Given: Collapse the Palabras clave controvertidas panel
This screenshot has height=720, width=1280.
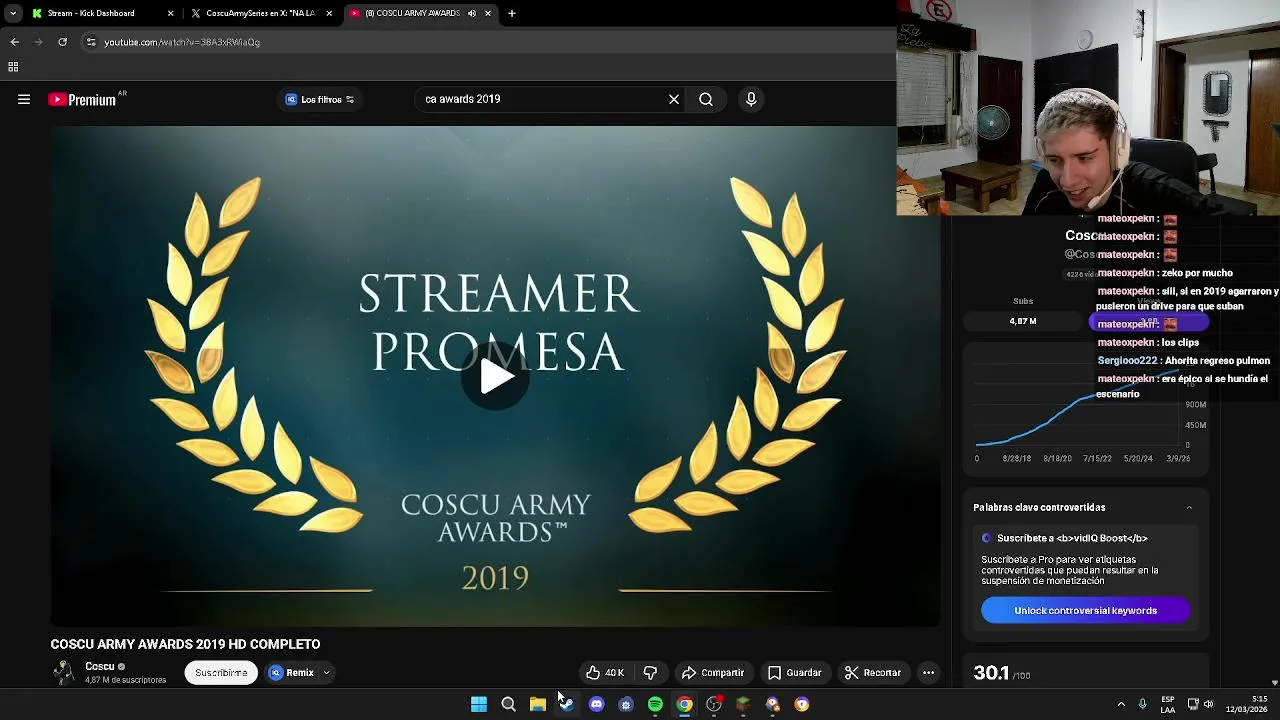Looking at the screenshot, I should (1189, 508).
